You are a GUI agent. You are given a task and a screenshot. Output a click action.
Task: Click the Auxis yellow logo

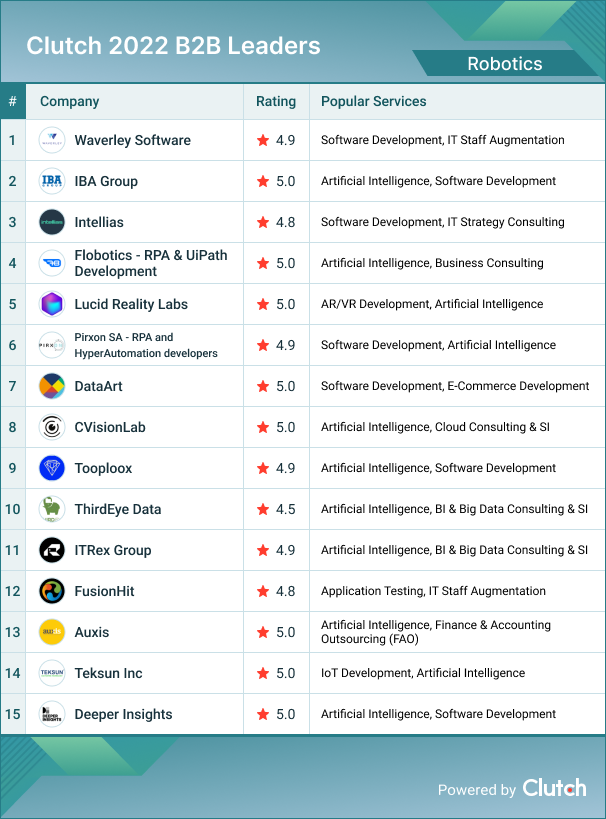pyautogui.click(x=52, y=632)
